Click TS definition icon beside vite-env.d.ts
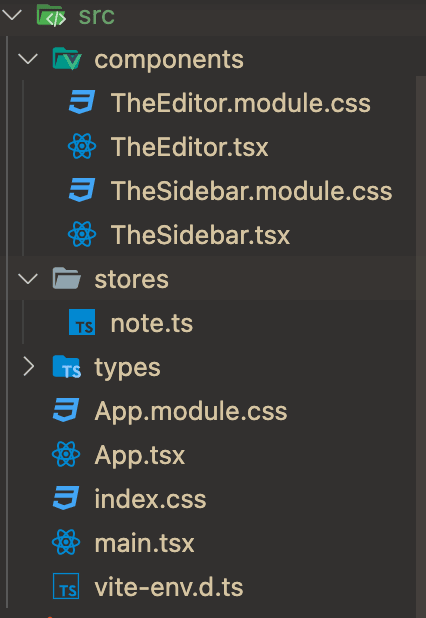Image resolution: width=426 pixels, height=618 pixels. click(66, 586)
